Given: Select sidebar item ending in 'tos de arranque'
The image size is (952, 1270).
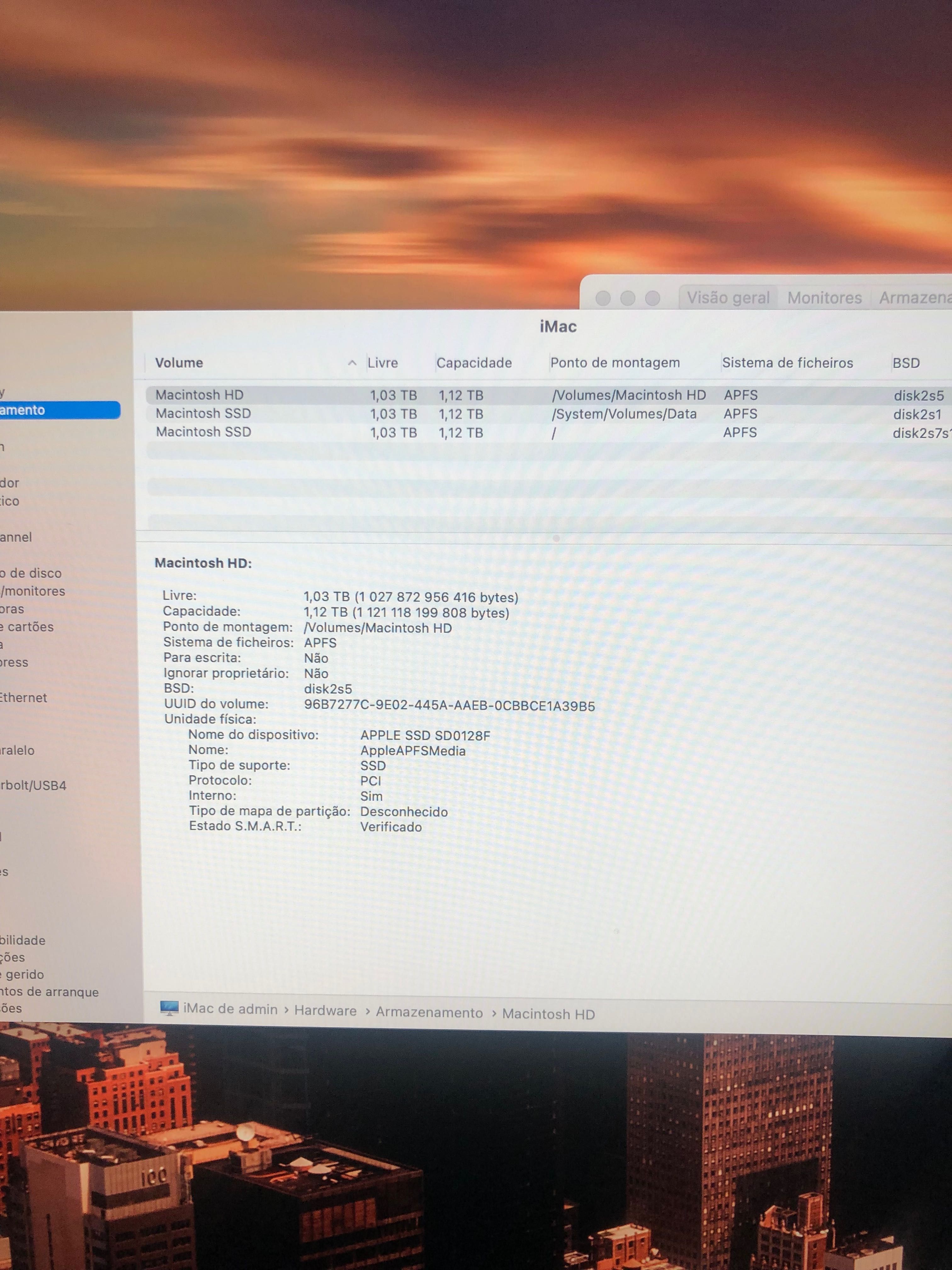Looking at the screenshot, I should 49,992.
